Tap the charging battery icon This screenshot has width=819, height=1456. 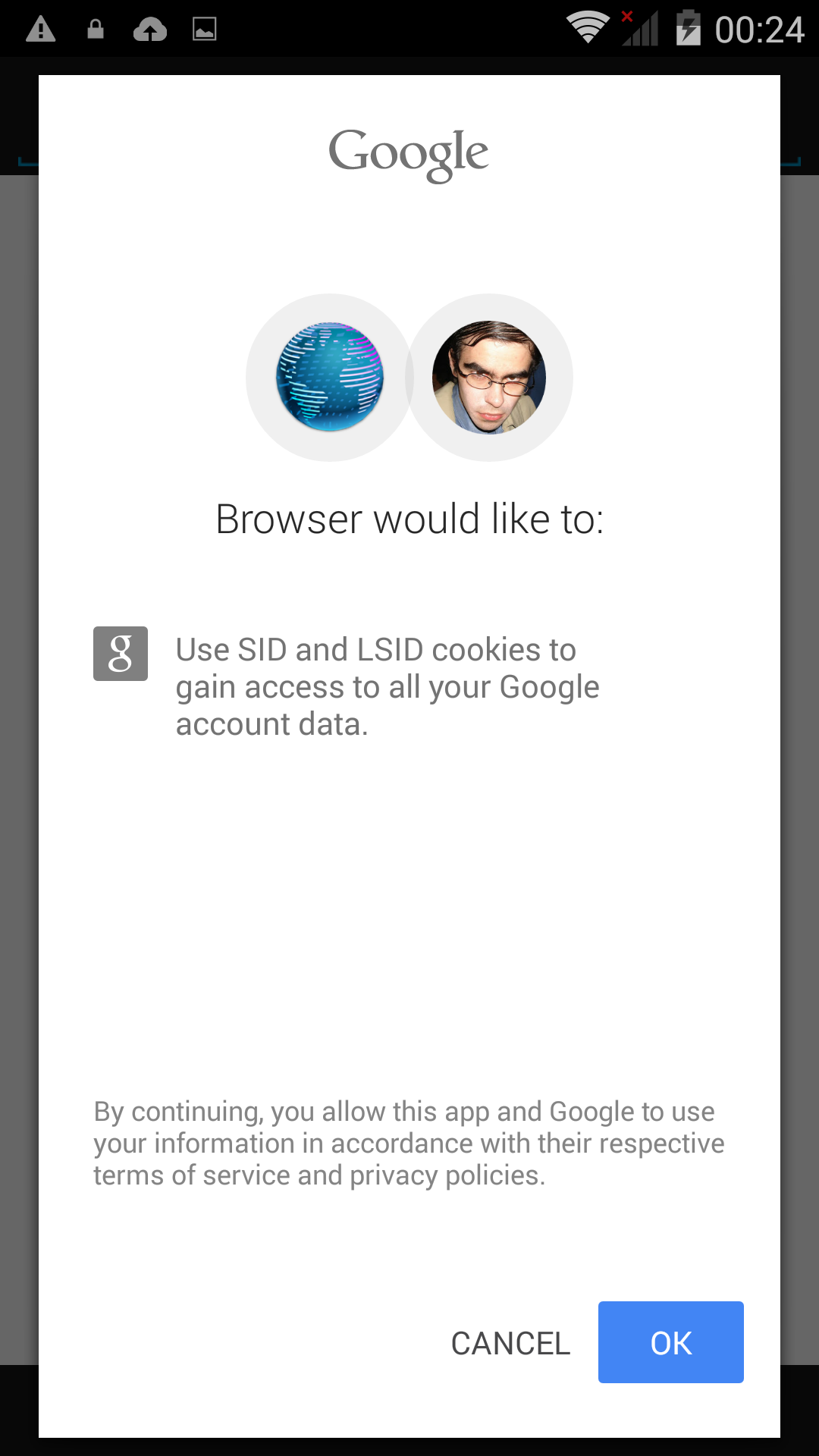pyautogui.click(x=688, y=28)
